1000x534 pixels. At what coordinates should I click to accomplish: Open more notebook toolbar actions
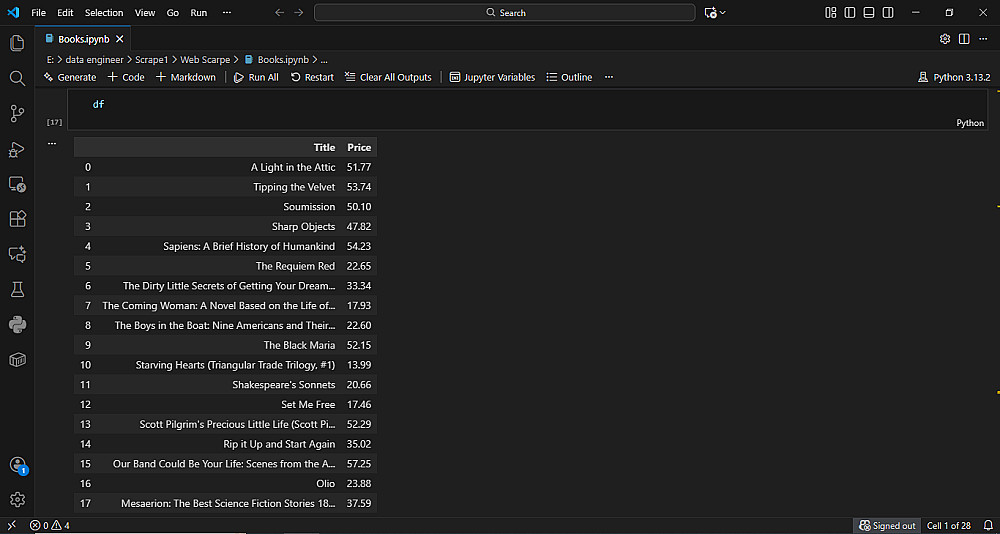[x=609, y=77]
